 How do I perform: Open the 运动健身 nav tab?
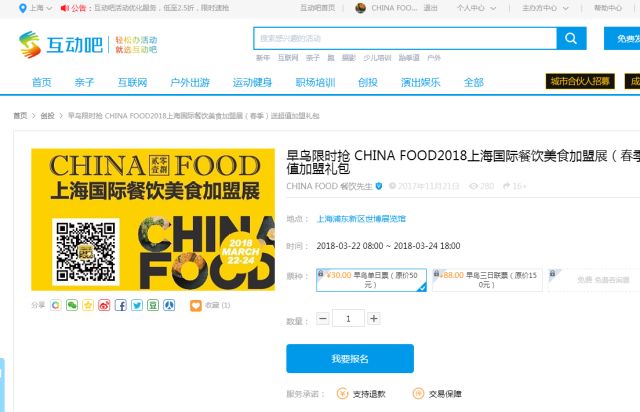[252, 82]
